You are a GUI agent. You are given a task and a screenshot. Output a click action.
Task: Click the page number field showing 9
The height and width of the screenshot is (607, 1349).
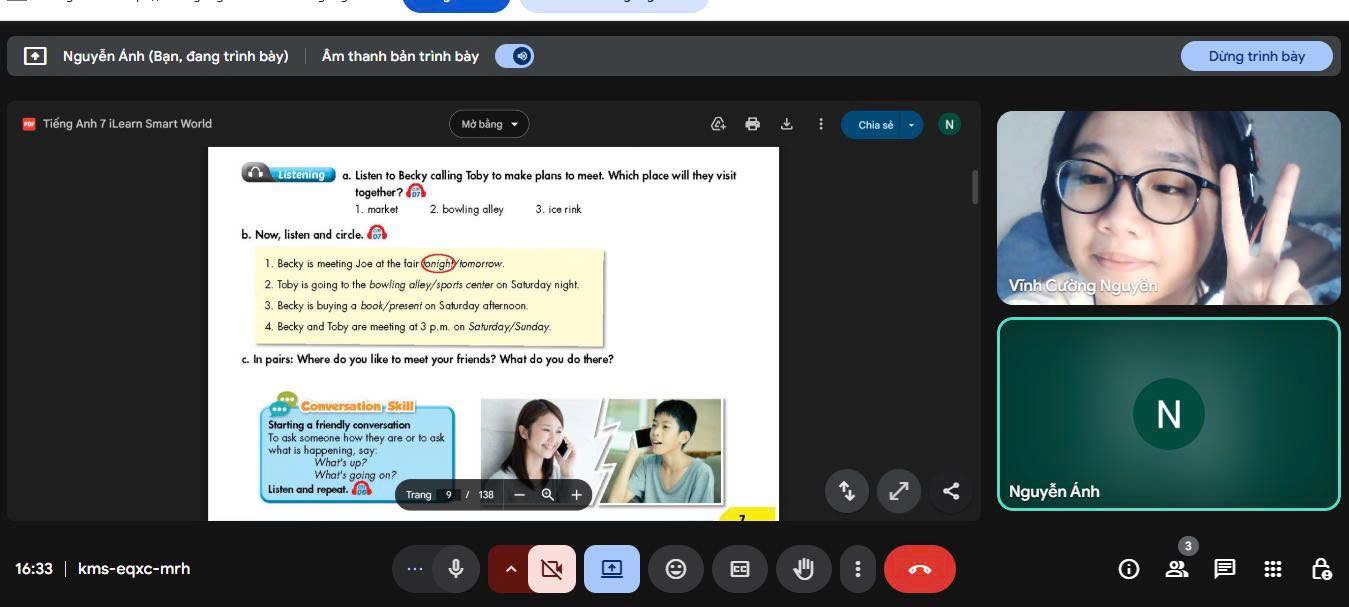click(x=449, y=494)
